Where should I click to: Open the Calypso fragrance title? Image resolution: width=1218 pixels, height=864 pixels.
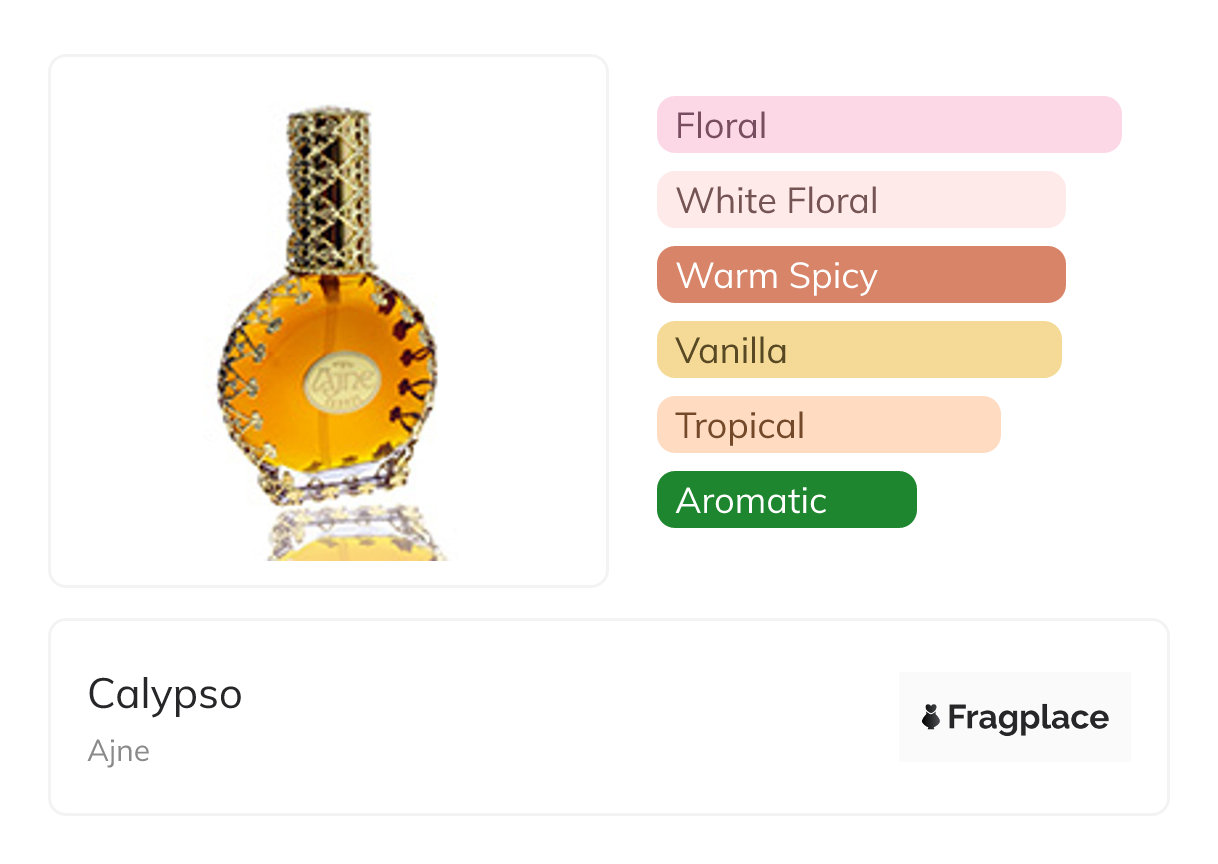[x=165, y=693]
